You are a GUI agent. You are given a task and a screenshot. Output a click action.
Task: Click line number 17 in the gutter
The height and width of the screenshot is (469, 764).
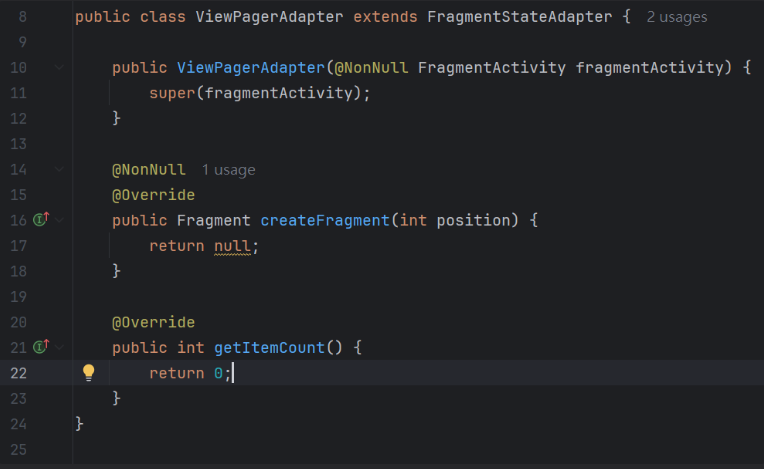pos(19,245)
